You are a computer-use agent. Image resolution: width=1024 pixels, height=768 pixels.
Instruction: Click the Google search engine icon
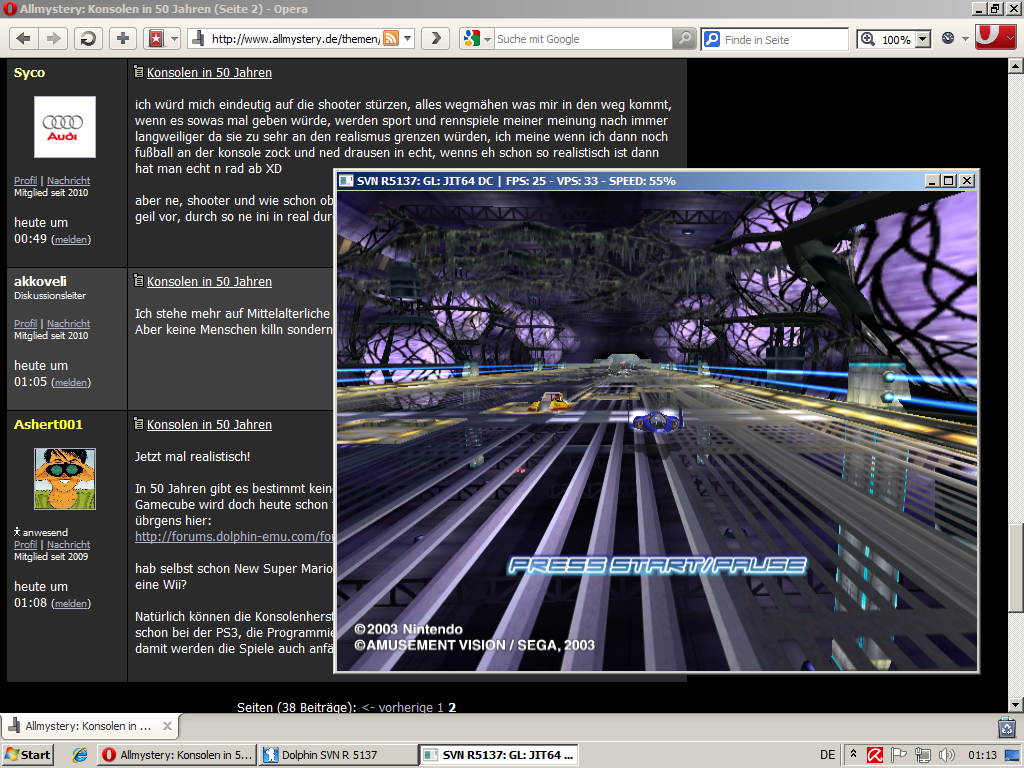[472, 39]
